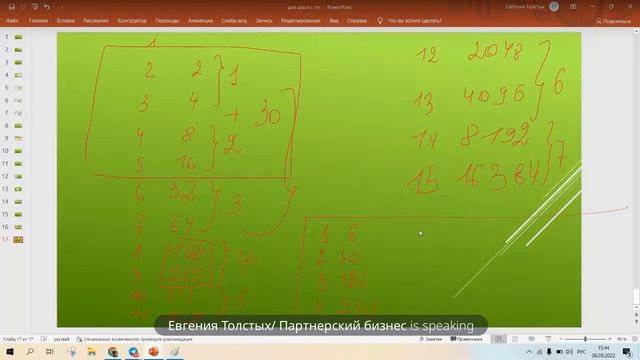640x360 pixels.
Task: Click zoom in plus button
Action: pyautogui.click(x=609, y=339)
